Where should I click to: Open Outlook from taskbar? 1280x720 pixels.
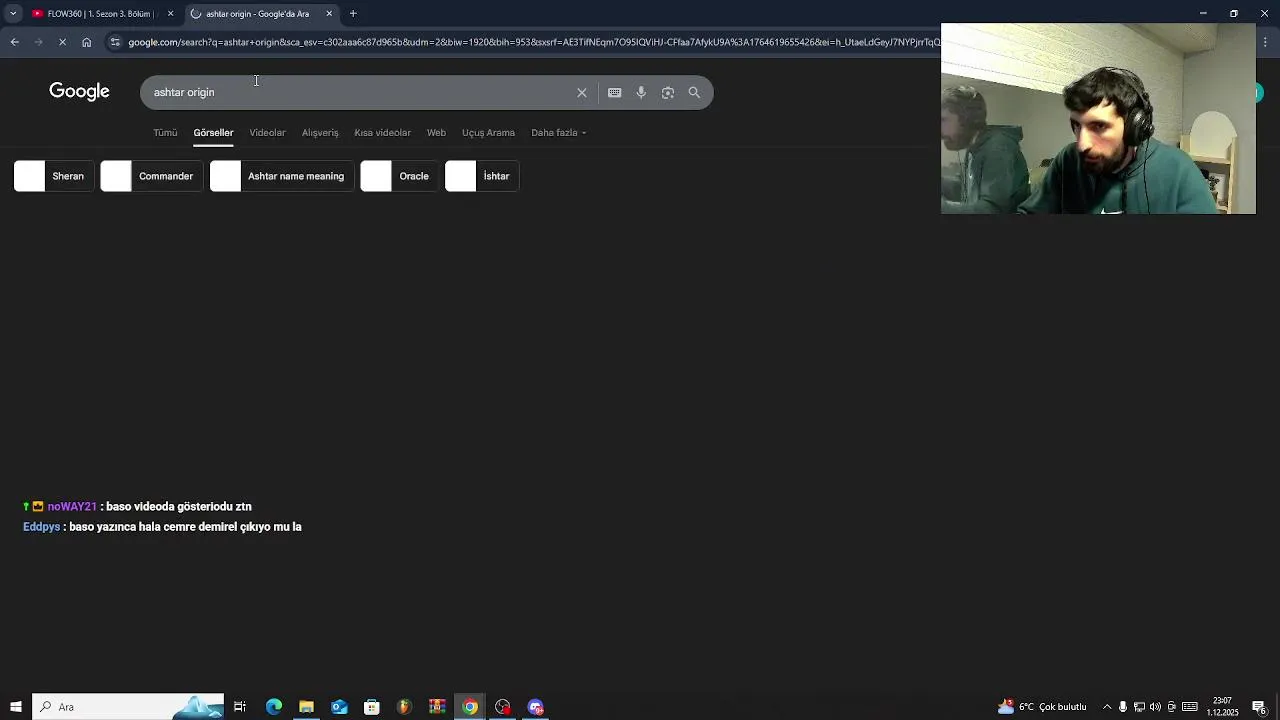(x=339, y=707)
